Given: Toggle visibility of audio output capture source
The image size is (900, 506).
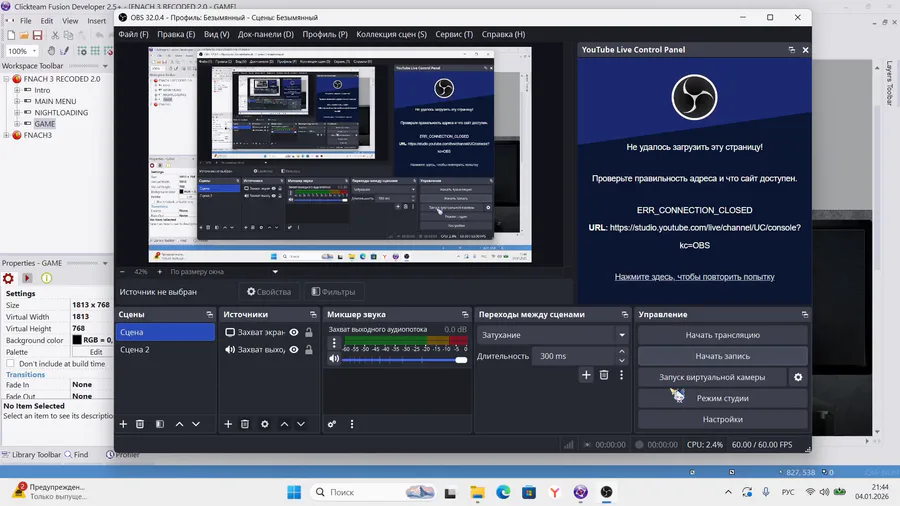Looking at the screenshot, I should pyautogui.click(x=294, y=349).
